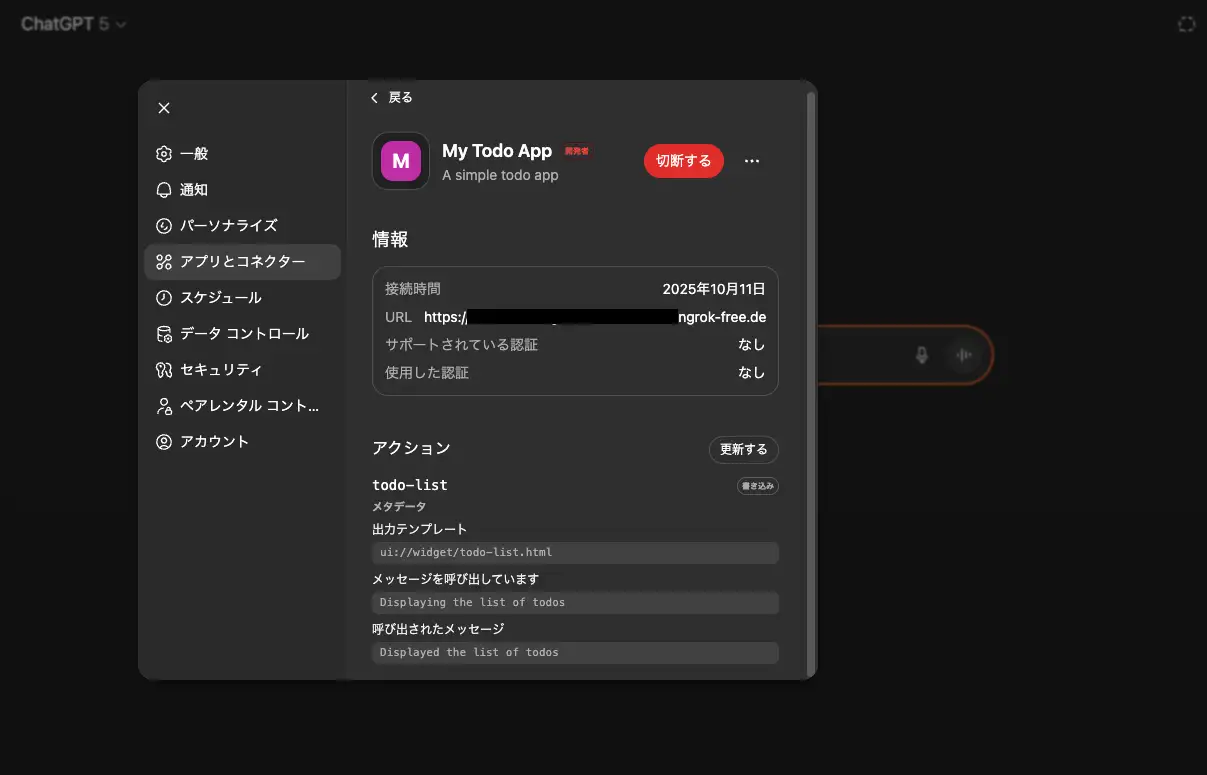Click the person-lock icon for ペアレンタル コントロール

click(x=164, y=406)
